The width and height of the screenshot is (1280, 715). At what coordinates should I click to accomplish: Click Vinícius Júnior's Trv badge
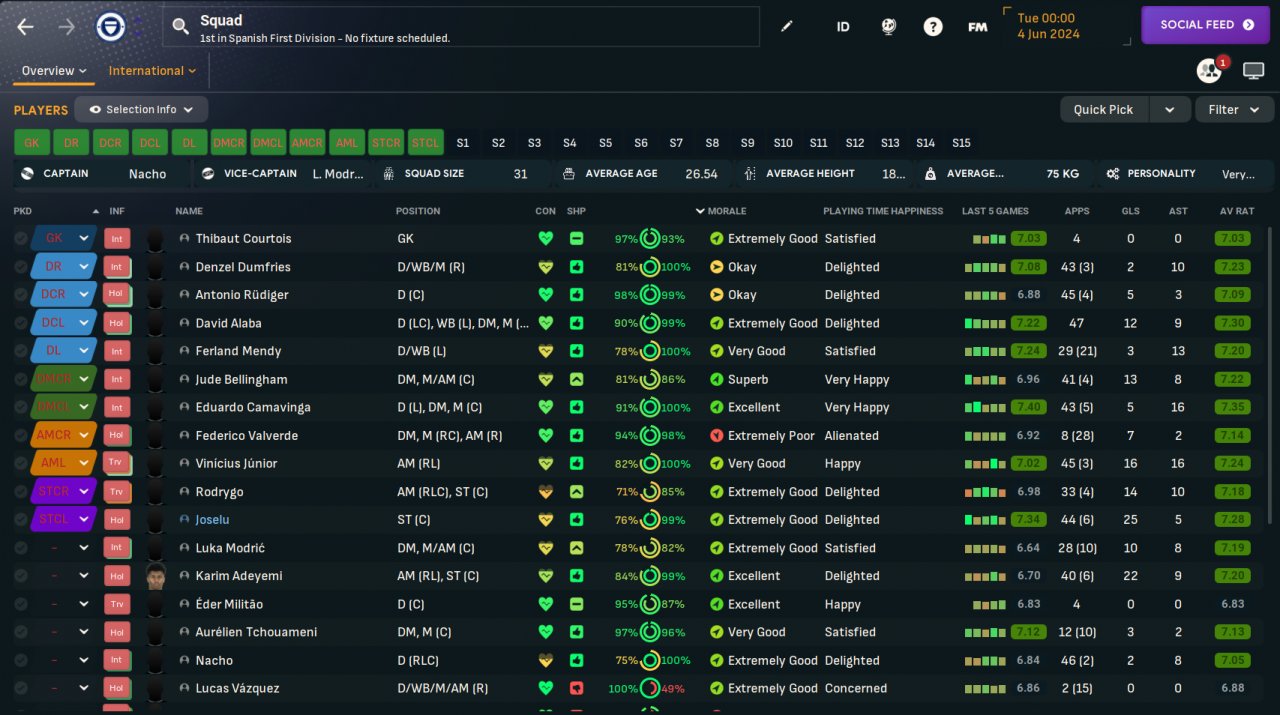click(x=117, y=464)
